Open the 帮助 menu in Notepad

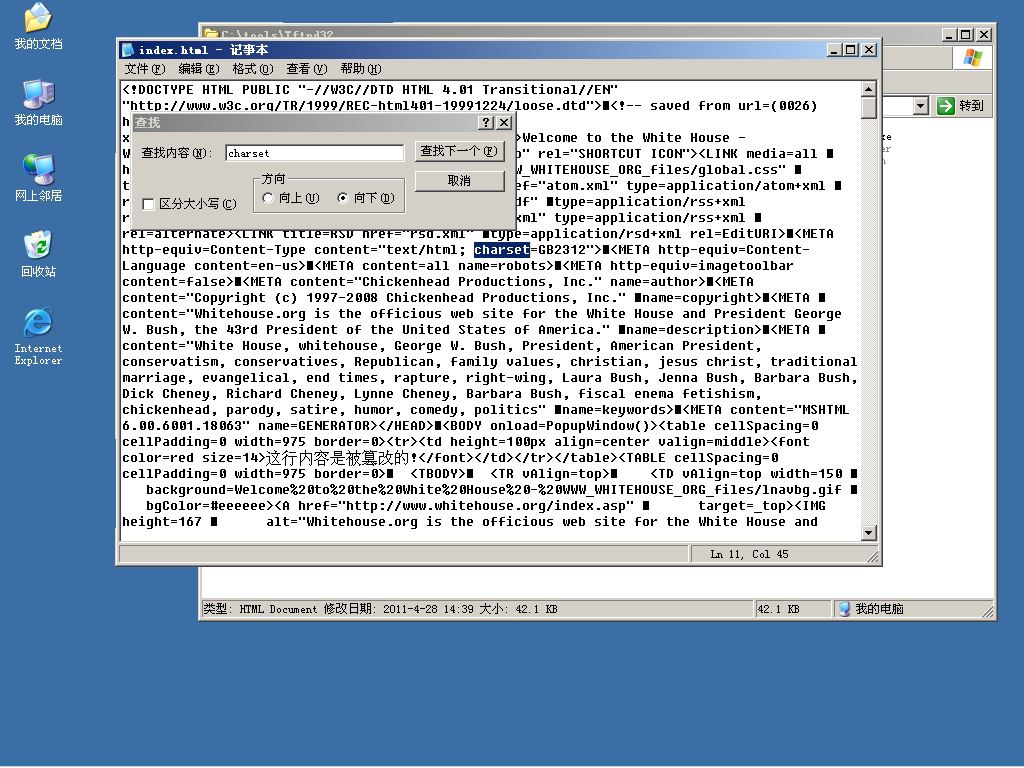[x=360, y=69]
